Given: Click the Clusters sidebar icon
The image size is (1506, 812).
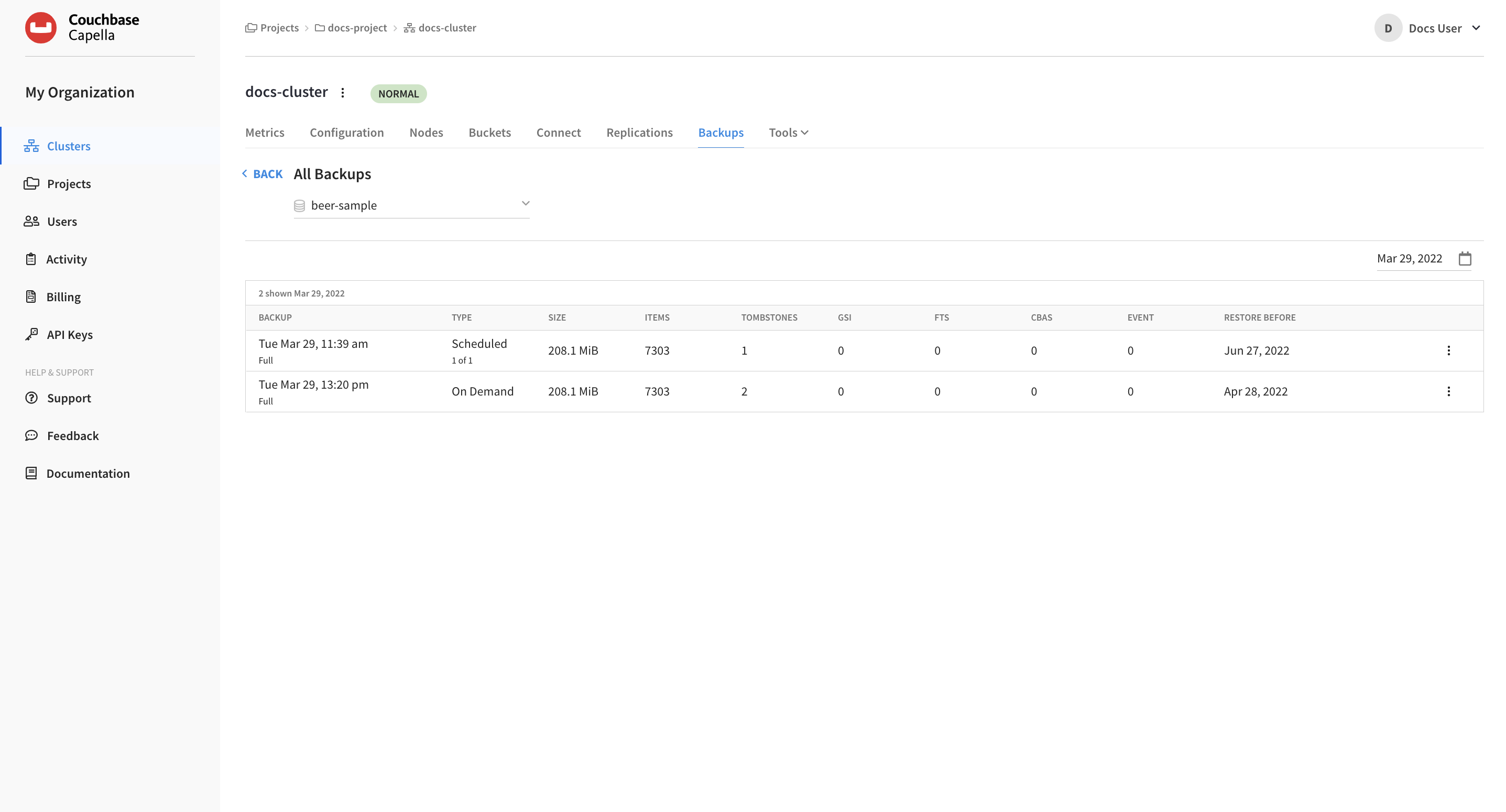Looking at the screenshot, I should click(31, 146).
